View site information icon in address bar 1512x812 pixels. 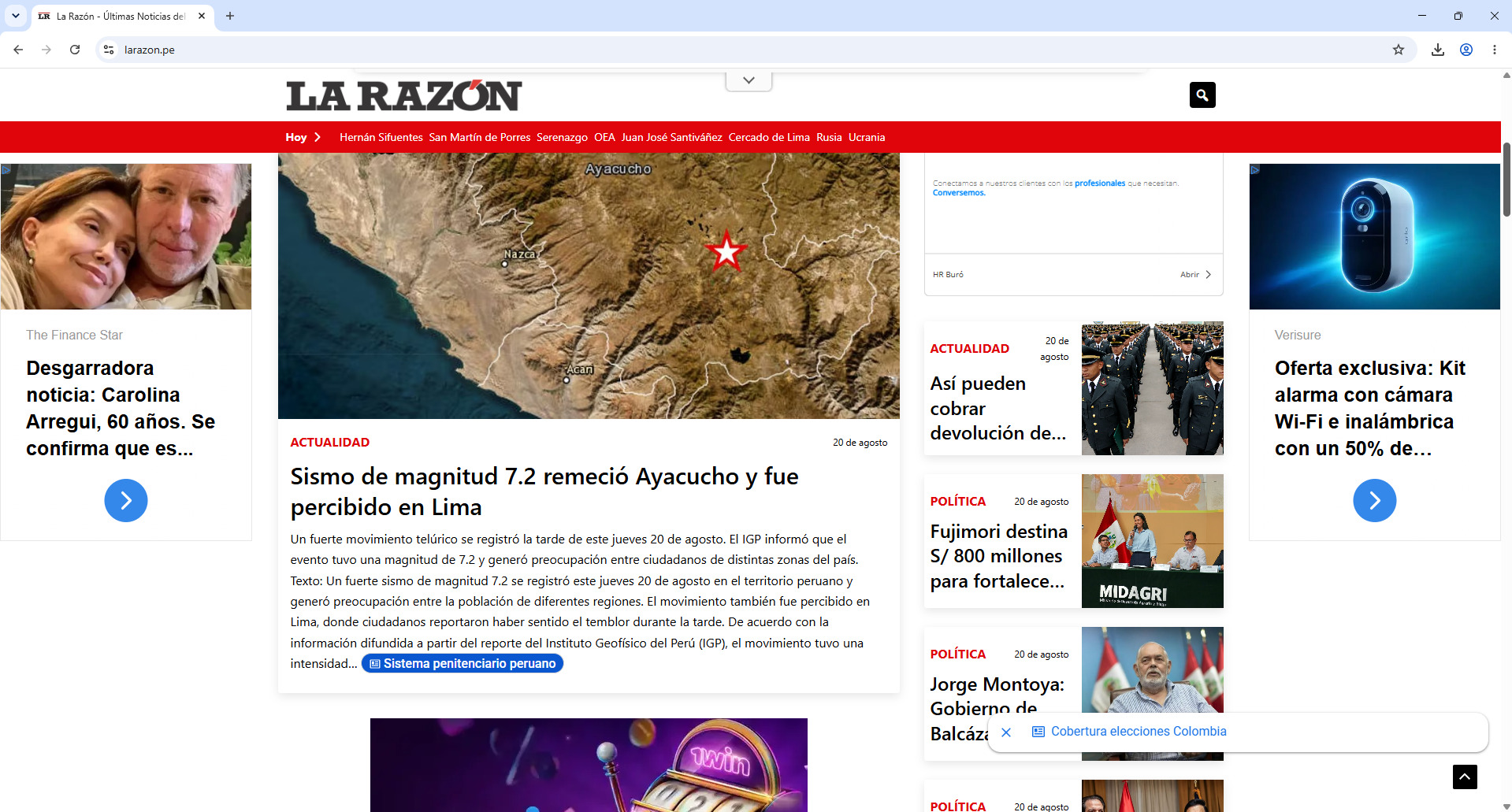pos(109,50)
